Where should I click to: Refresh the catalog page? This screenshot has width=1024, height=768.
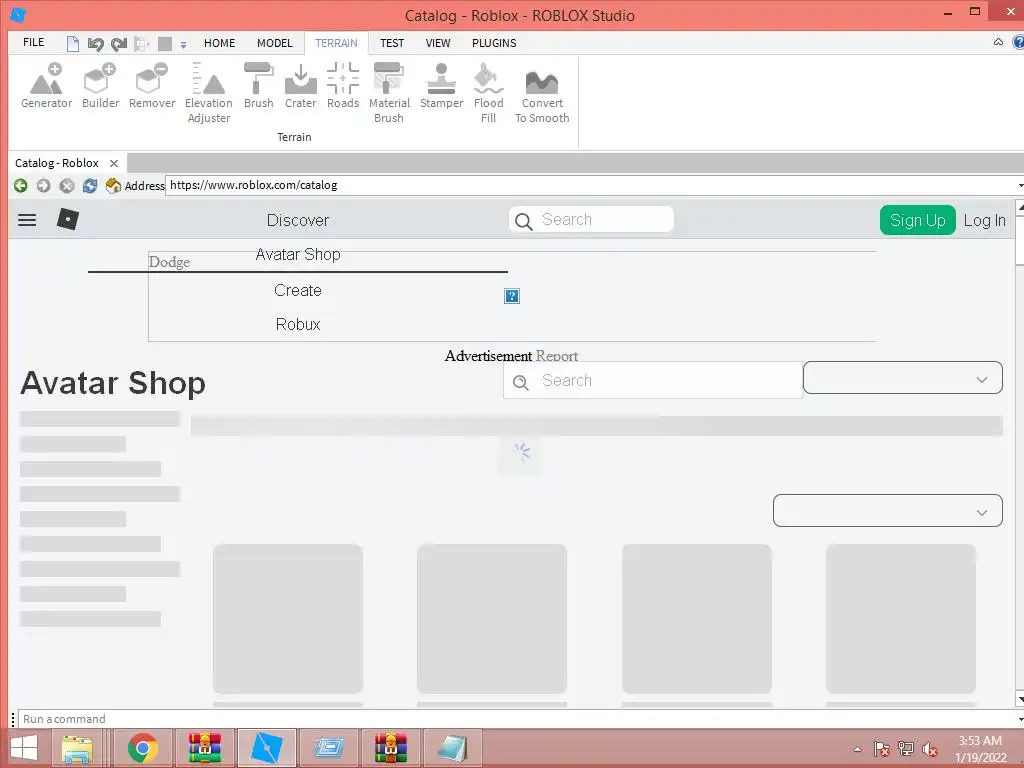(89, 185)
